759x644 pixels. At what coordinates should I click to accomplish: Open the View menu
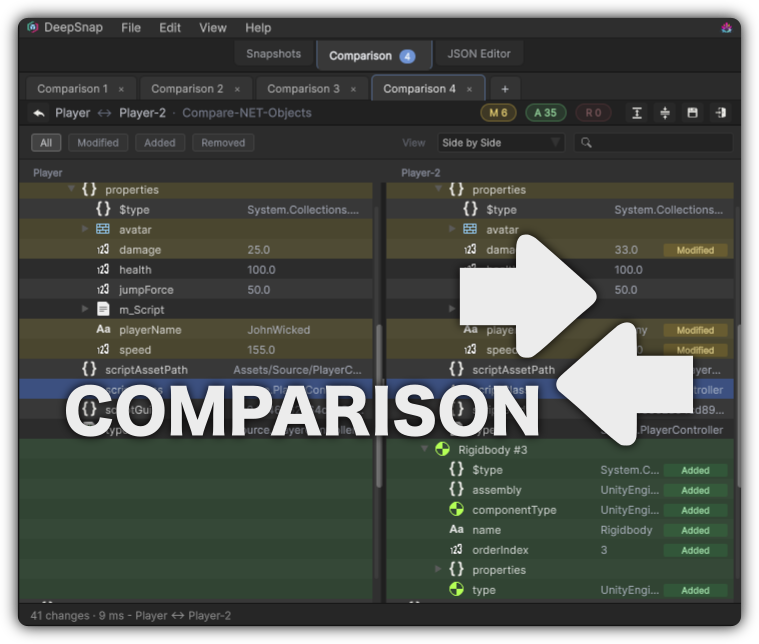click(x=213, y=28)
